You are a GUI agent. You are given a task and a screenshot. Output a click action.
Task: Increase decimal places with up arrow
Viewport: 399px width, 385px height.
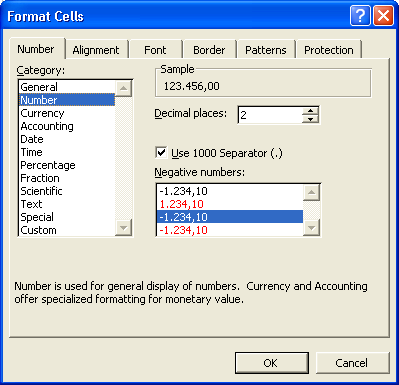point(310,111)
